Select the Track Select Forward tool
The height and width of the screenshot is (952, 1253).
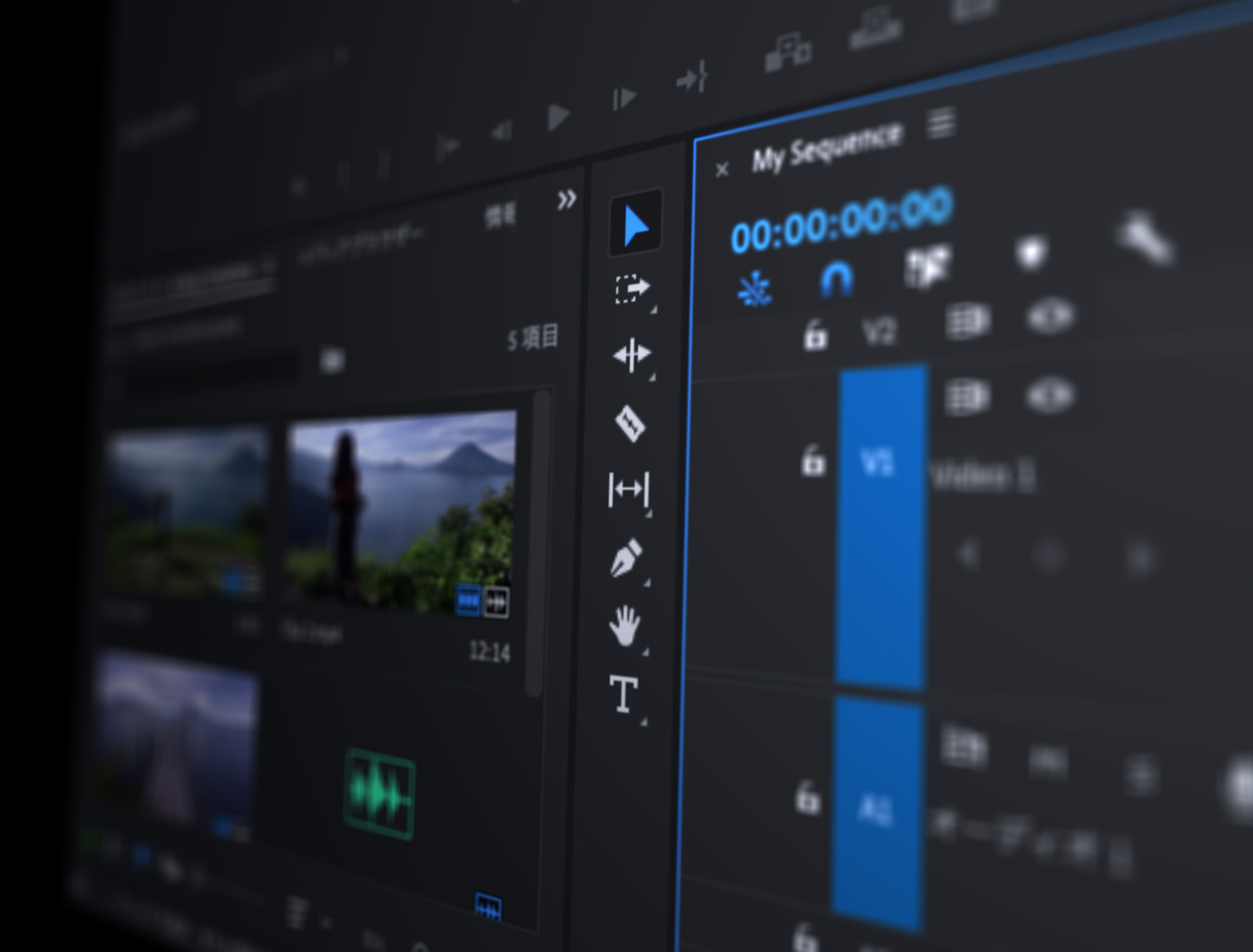[632, 288]
